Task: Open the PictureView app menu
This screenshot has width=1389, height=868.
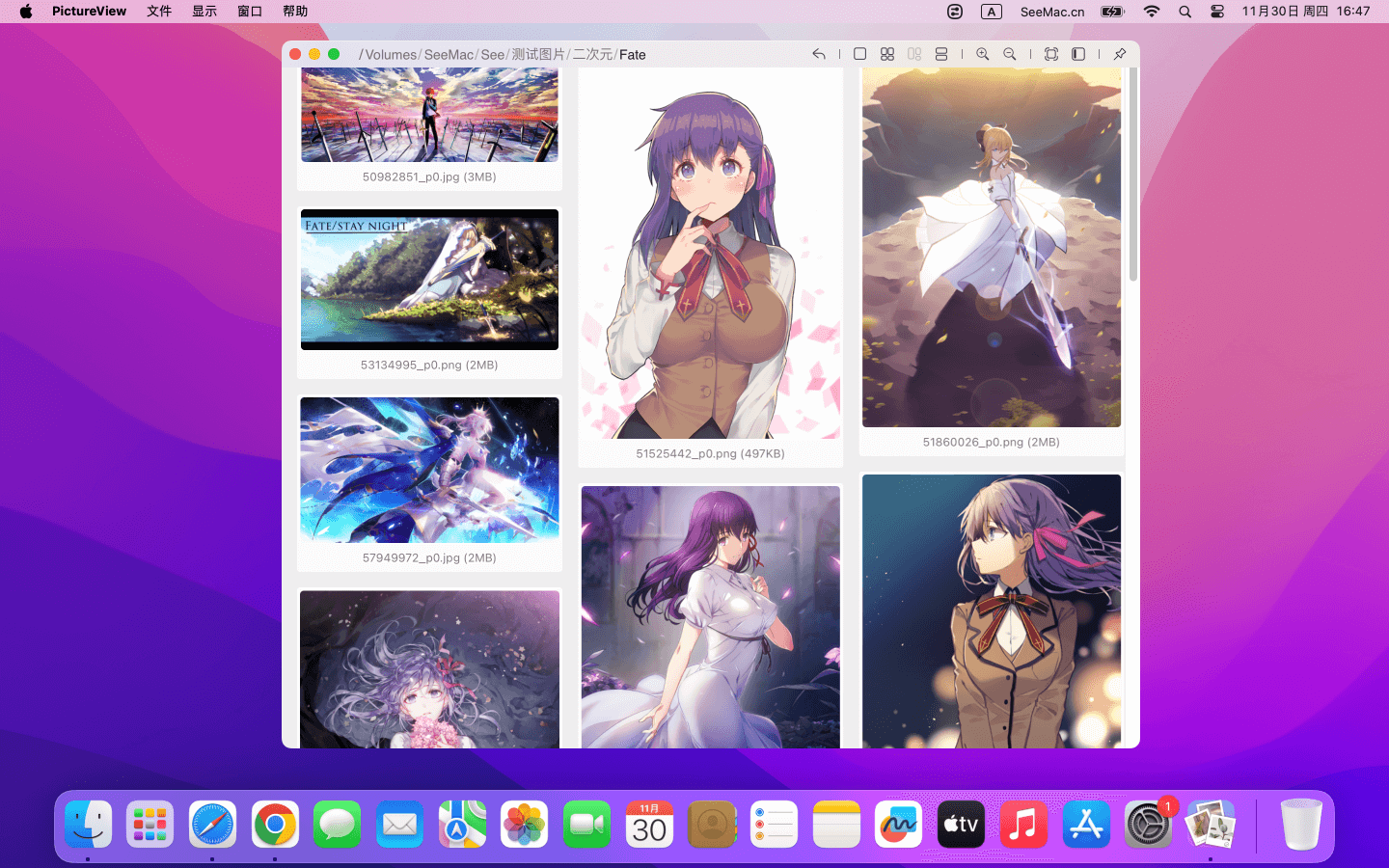Action: (89, 12)
